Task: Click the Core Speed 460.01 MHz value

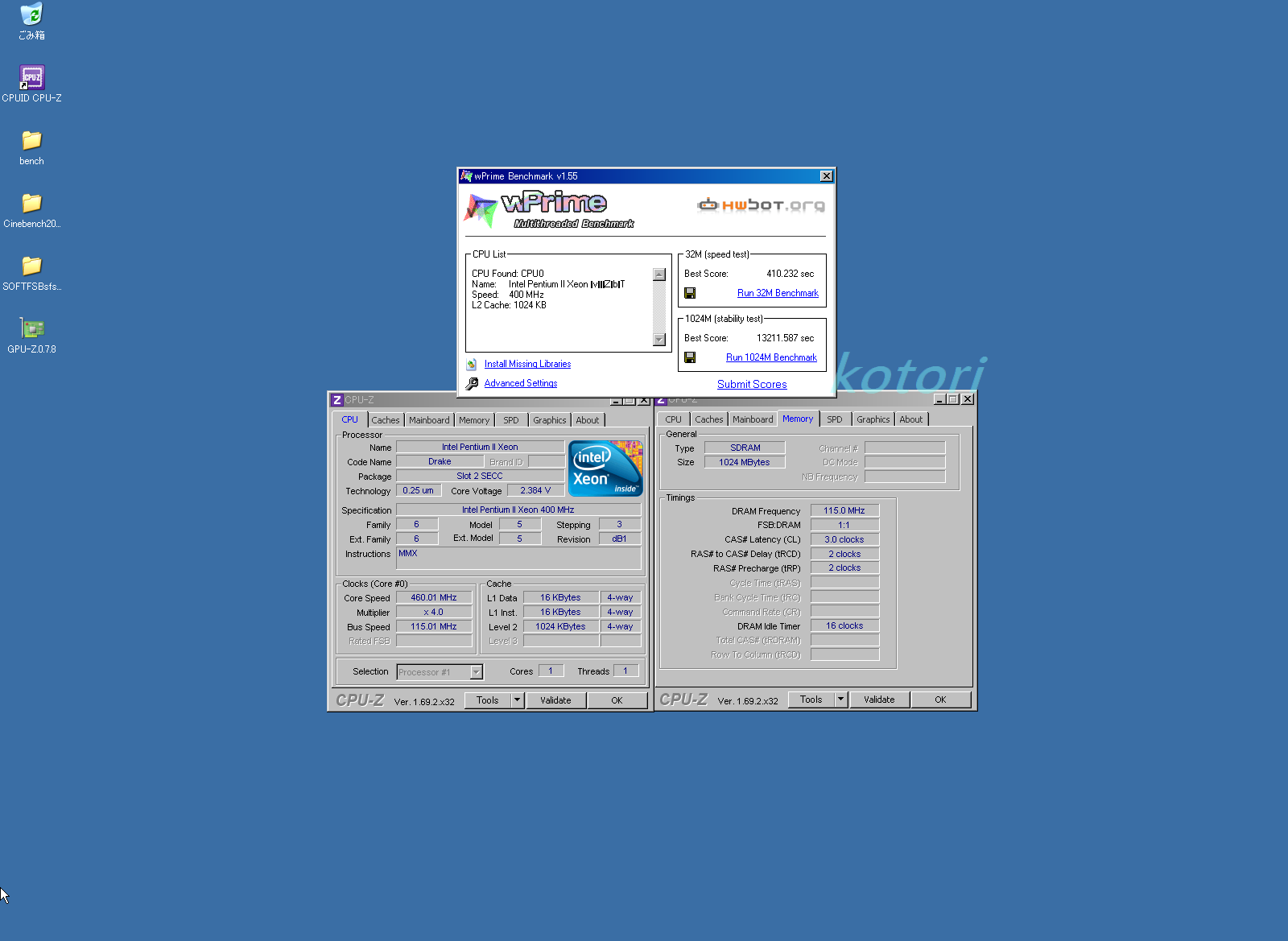Action: (x=434, y=598)
